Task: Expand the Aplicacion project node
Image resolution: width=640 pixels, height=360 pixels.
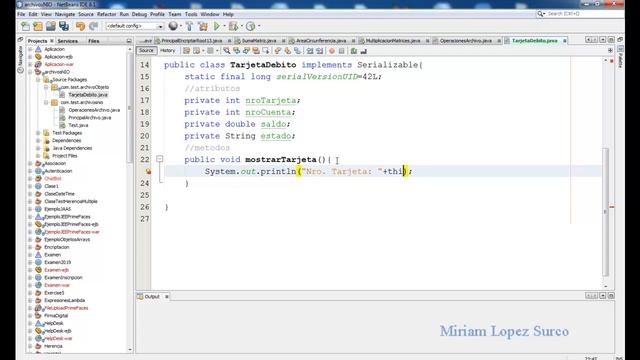Action: point(30,49)
